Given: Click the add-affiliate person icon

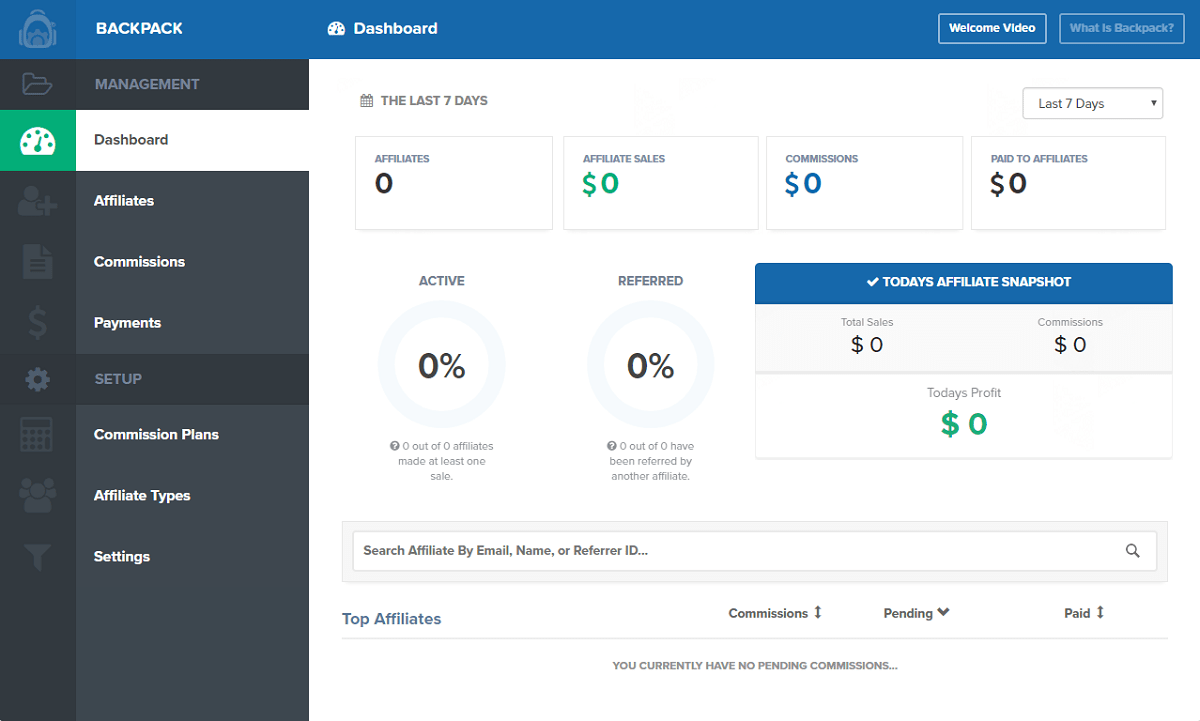Looking at the screenshot, I should (x=37, y=201).
